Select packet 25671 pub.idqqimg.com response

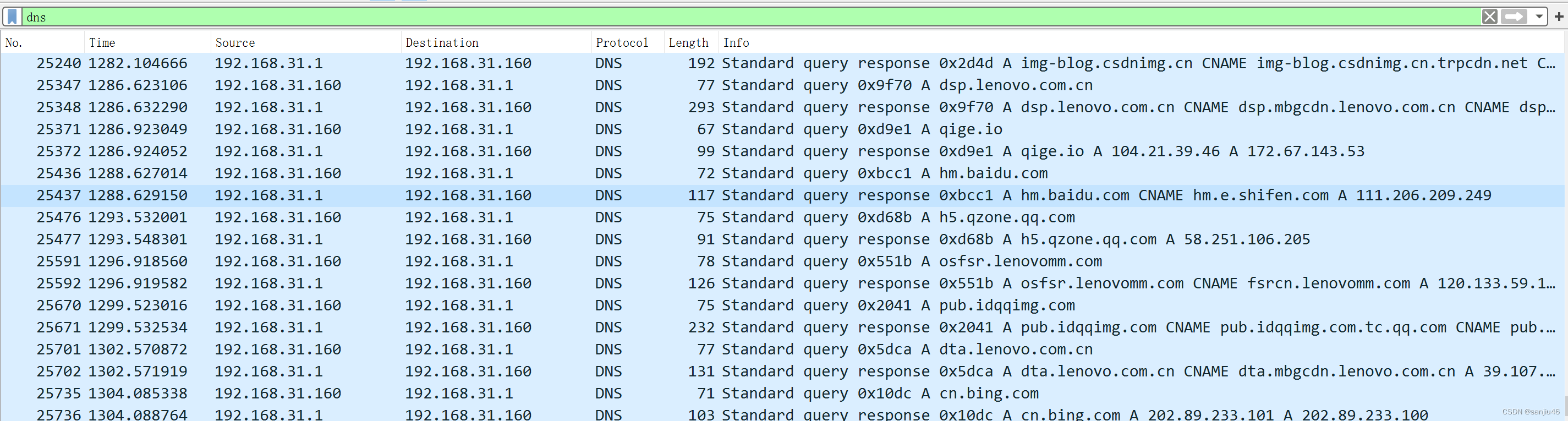click(x=782, y=327)
